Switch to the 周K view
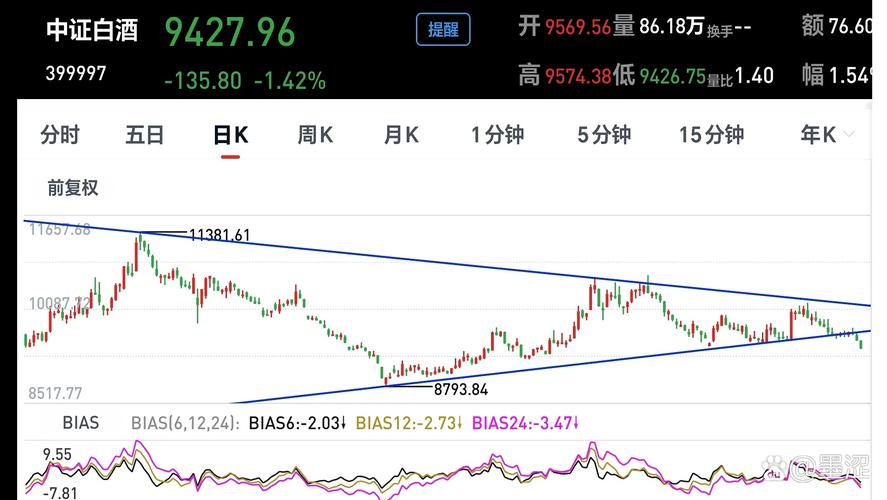Screen dimensions: 887x500 pos(315,136)
